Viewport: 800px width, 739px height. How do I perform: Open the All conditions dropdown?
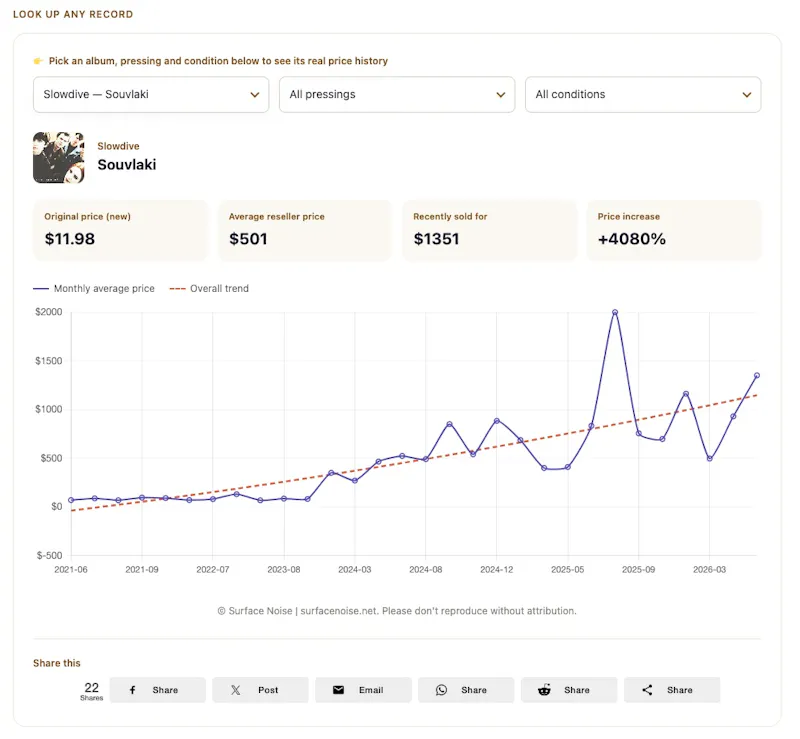643,94
